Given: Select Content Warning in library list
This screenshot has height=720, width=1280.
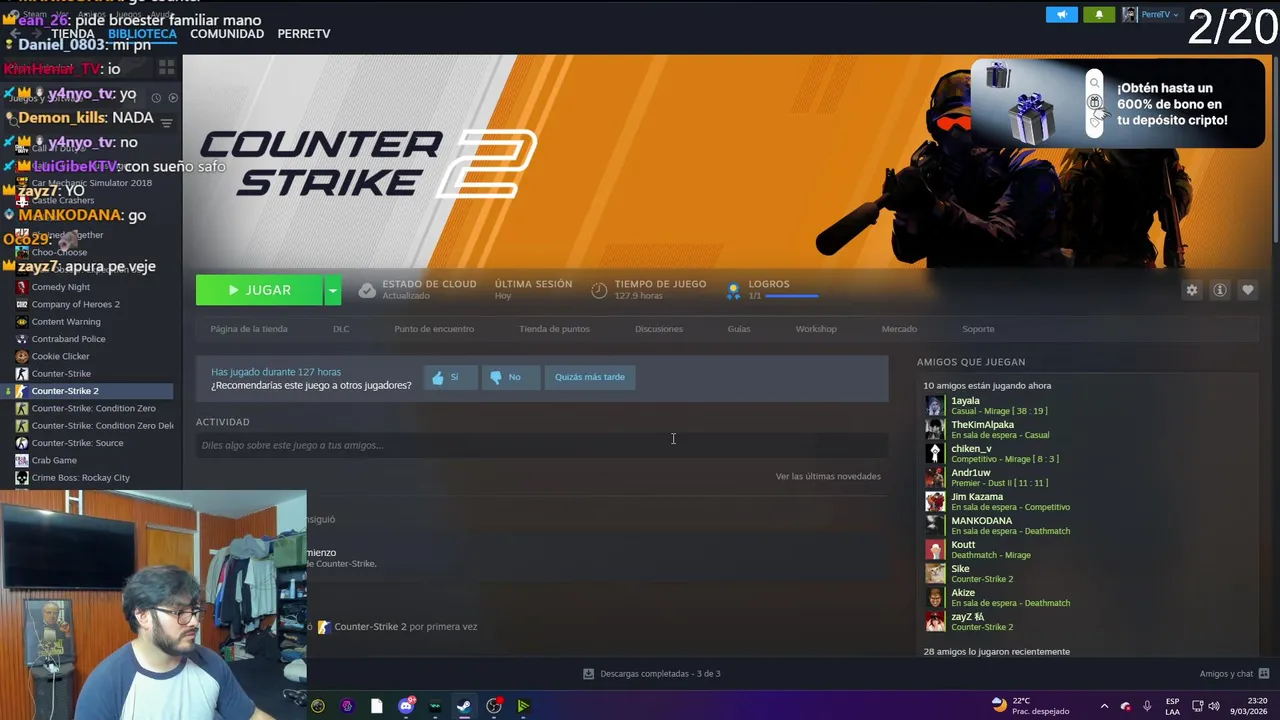Looking at the screenshot, I should 66,322.
